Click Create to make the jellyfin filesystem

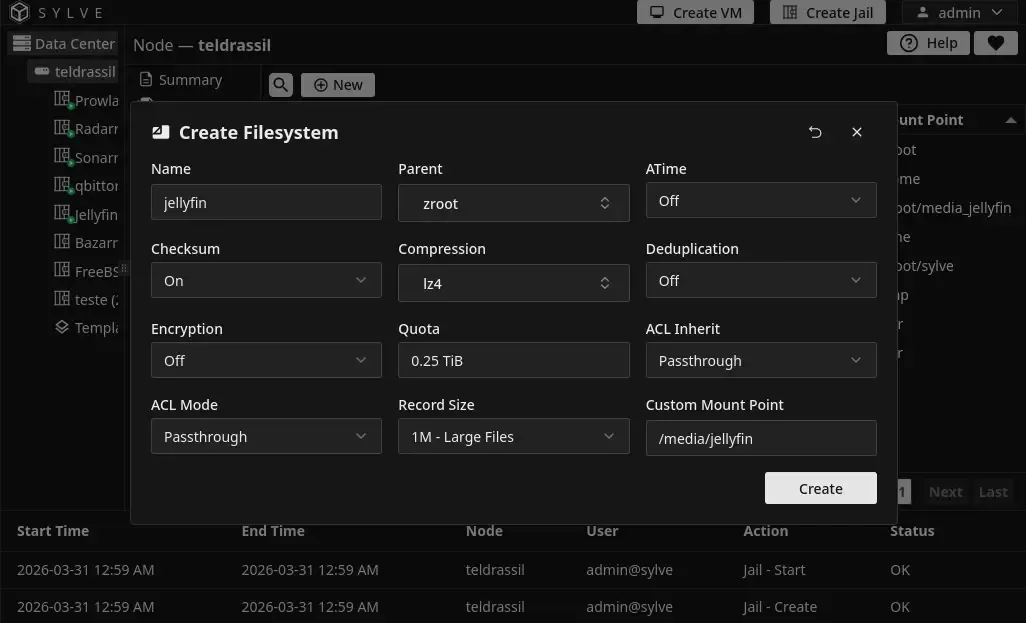pyautogui.click(x=820, y=488)
